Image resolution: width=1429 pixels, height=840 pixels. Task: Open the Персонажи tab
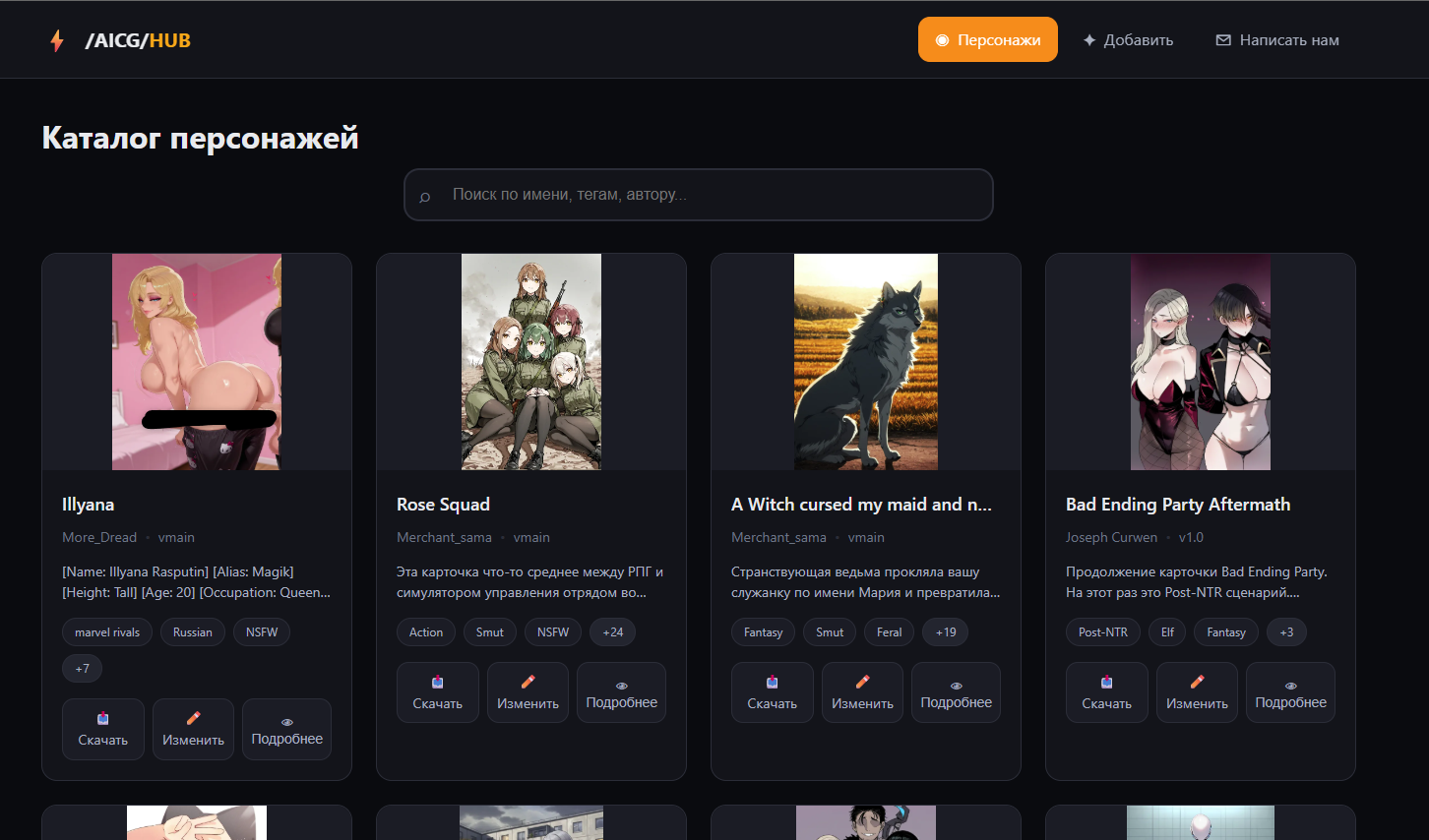pyautogui.click(x=988, y=39)
